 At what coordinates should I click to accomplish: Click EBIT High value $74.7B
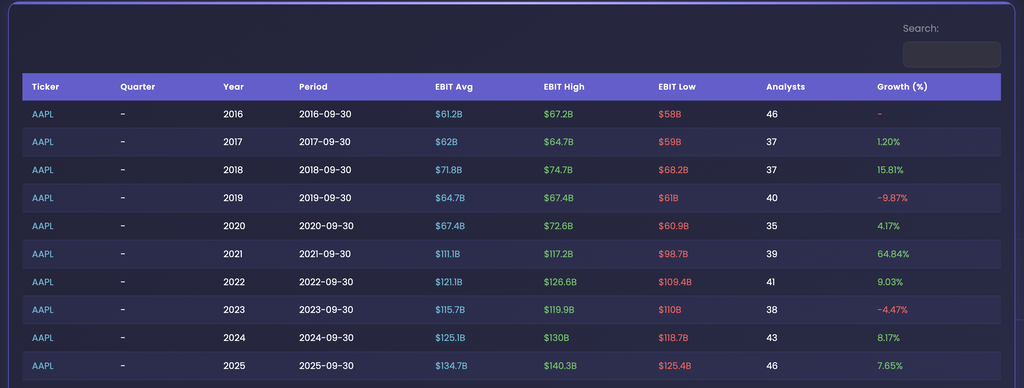(x=558, y=170)
